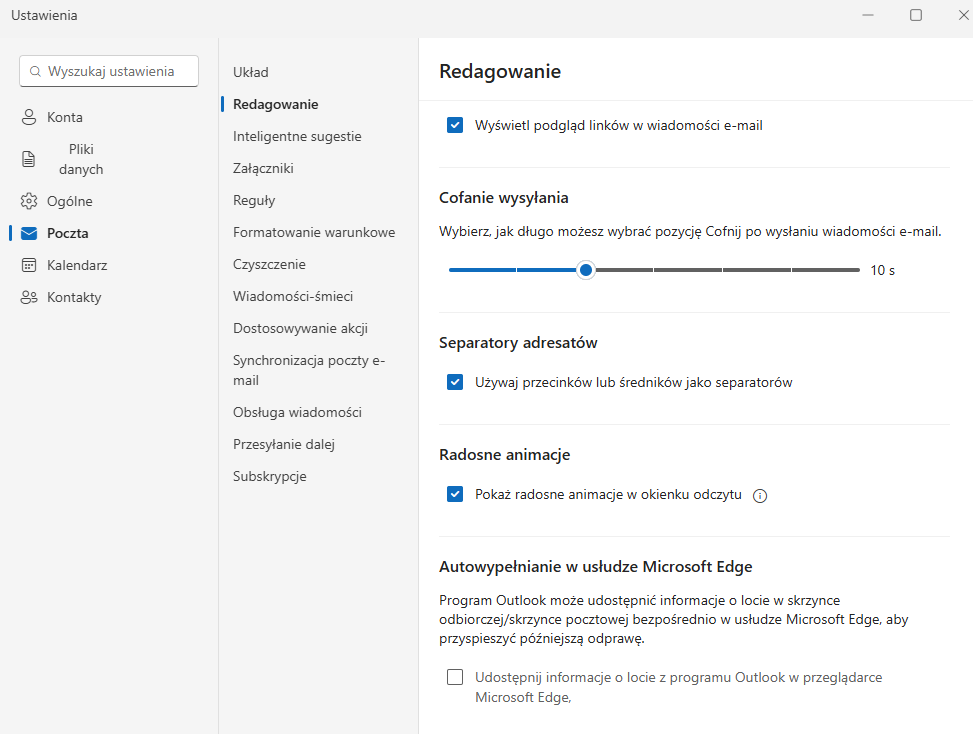This screenshot has height=734, width=973.
Task: Click the Konta person icon
Action: click(x=29, y=117)
